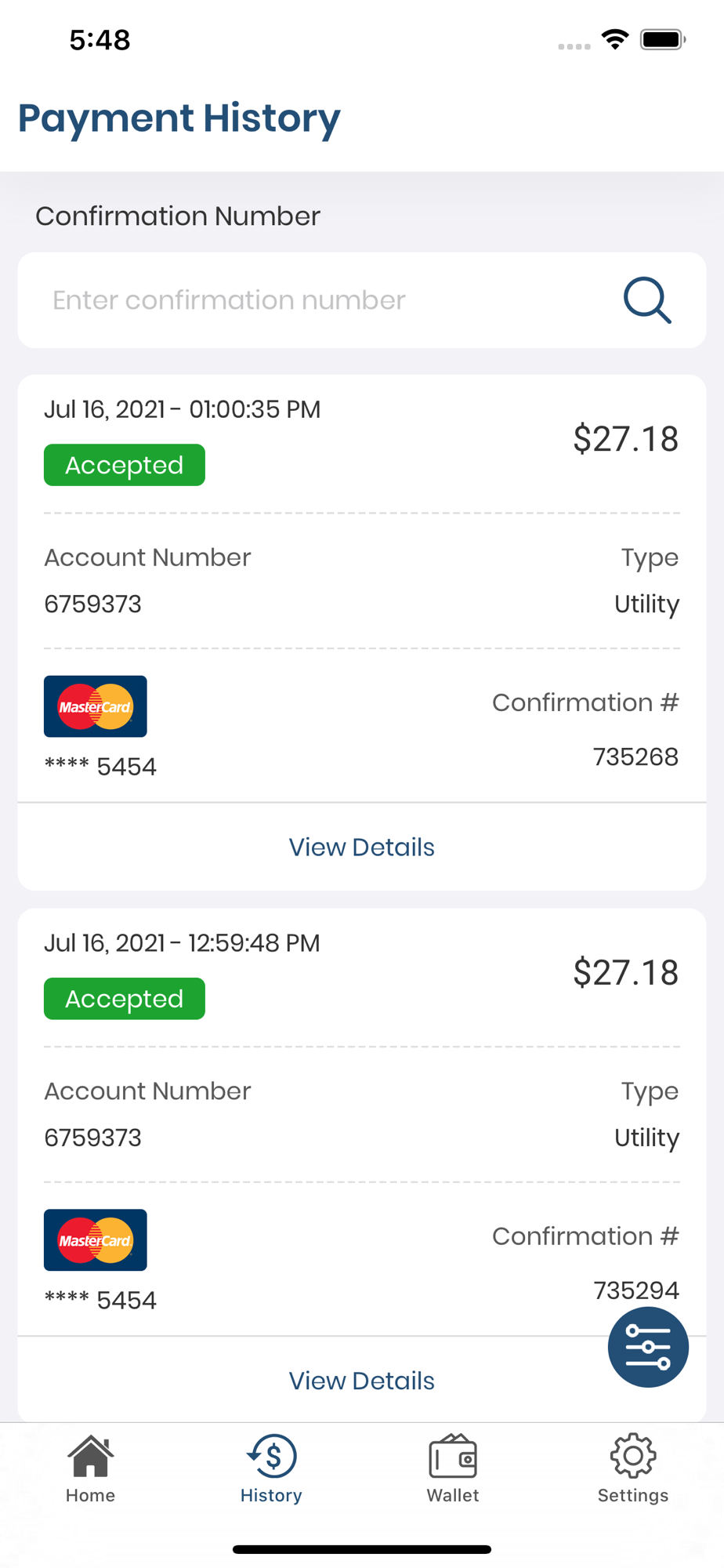
Task: Tap MasterCard logo on first payment
Action: click(x=96, y=706)
